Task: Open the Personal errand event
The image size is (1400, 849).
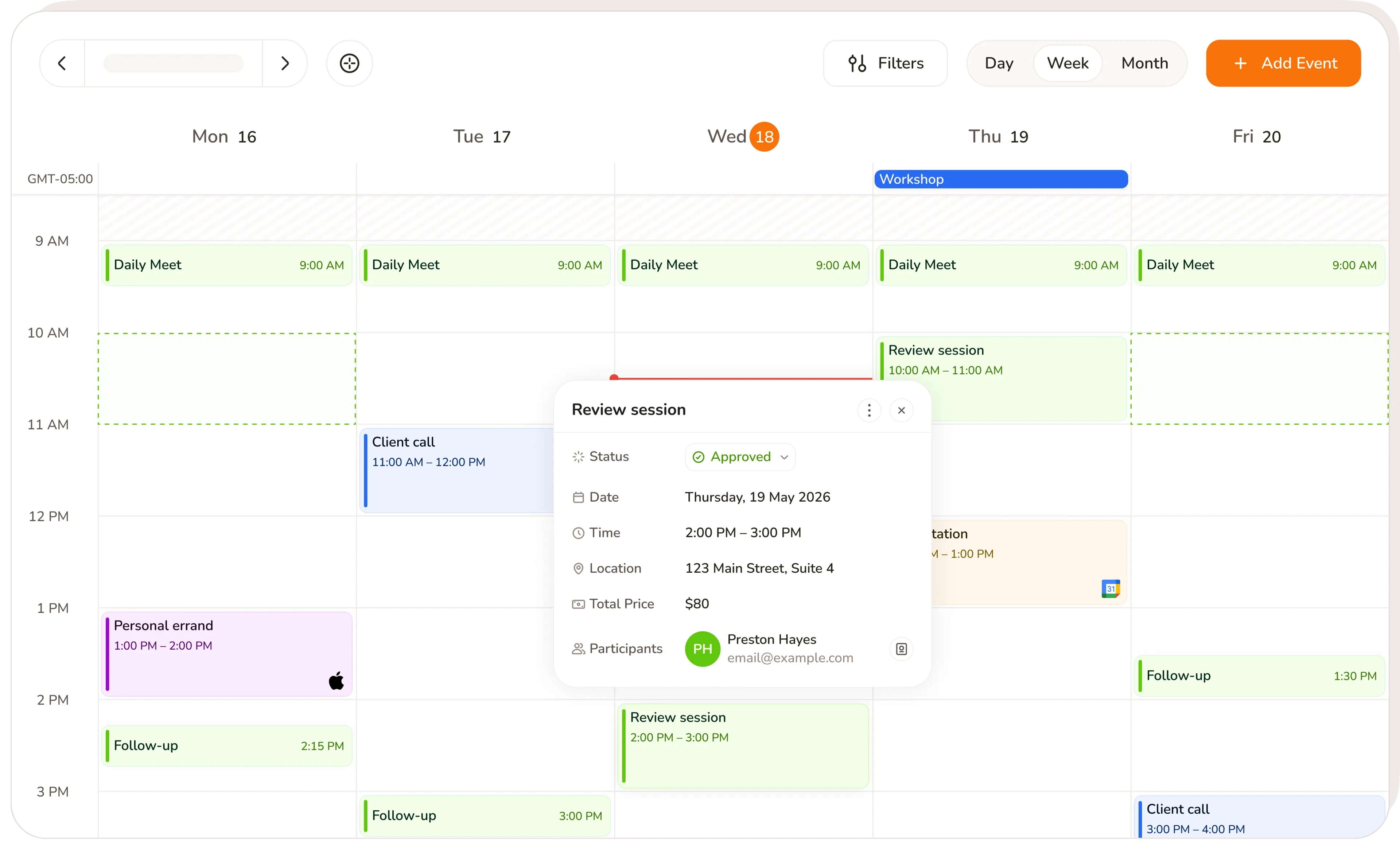Action: pos(227,654)
